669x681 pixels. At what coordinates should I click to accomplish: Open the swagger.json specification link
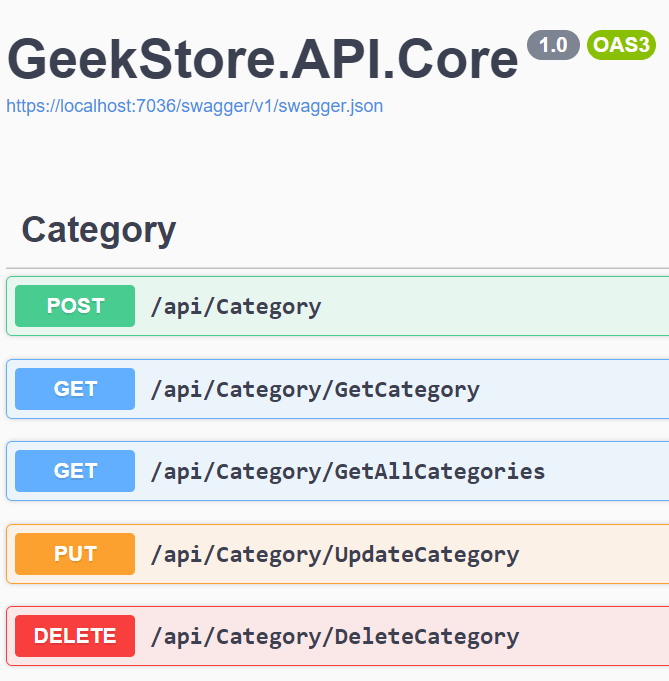coord(194,106)
